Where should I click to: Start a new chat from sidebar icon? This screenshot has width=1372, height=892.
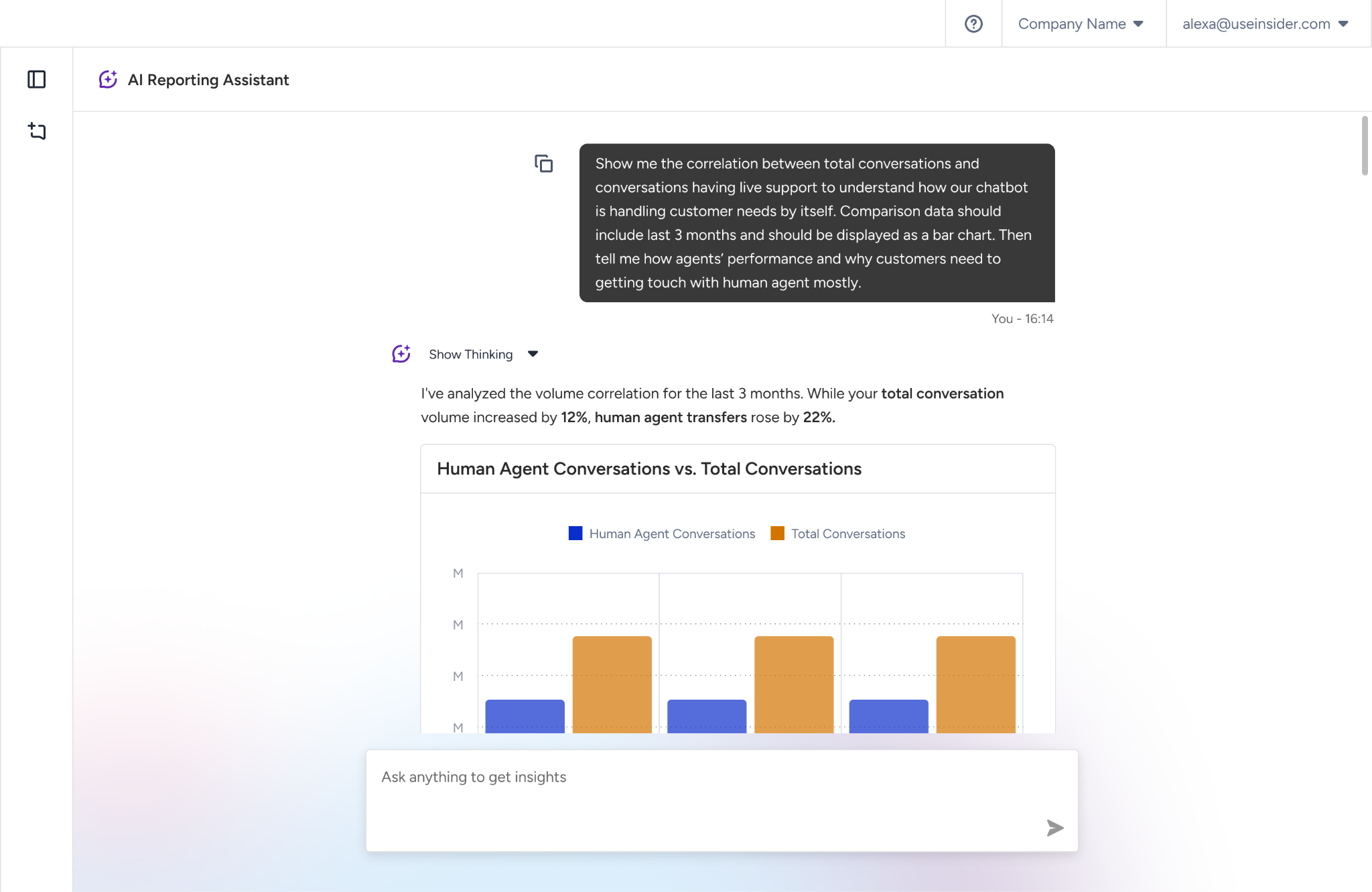37,131
